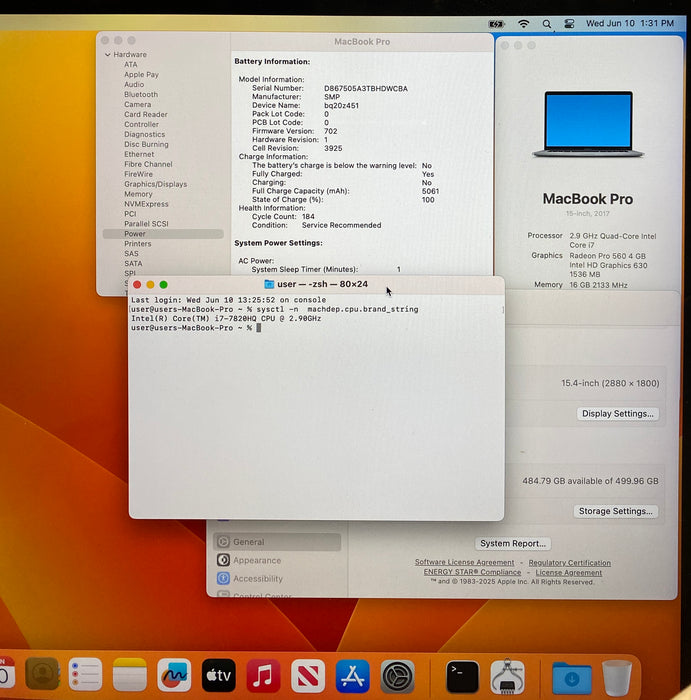The image size is (691, 700).
Task: Select Fibre Channel in Hardware list
Action: 148,164
